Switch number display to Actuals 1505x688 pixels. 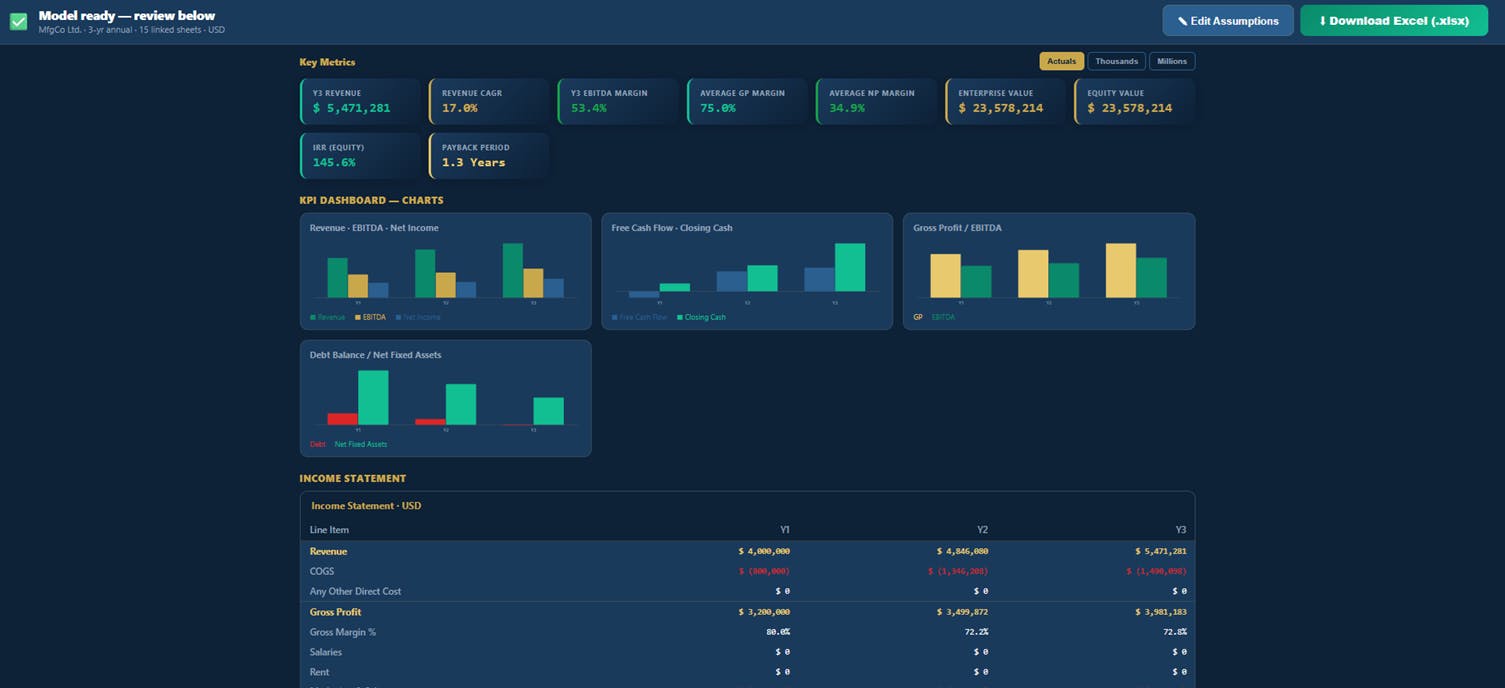pos(1061,61)
